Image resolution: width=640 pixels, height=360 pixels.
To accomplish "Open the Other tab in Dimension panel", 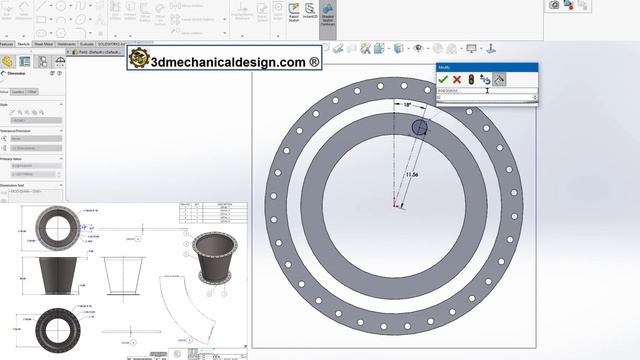I will tap(32, 92).
